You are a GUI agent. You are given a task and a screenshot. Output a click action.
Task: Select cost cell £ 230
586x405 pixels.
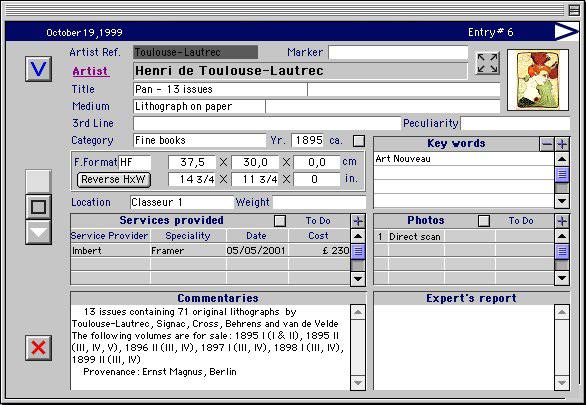click(x=319, y=251)
